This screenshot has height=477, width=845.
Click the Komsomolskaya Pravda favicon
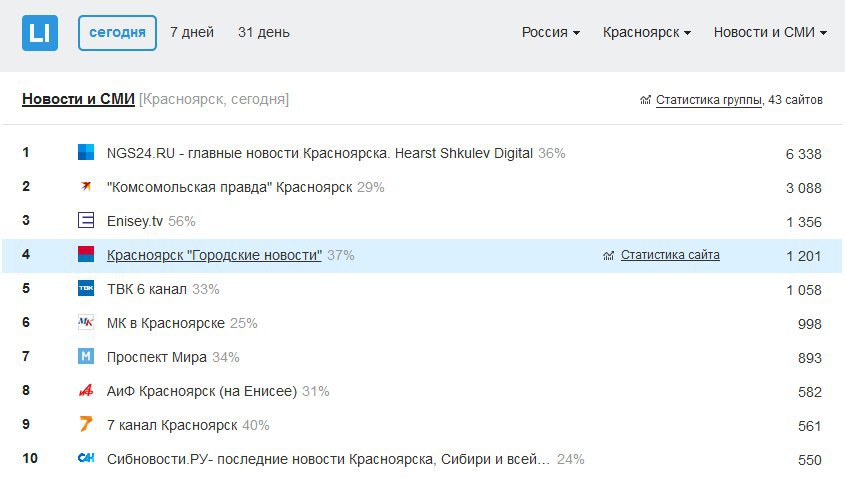click(86, 187)
